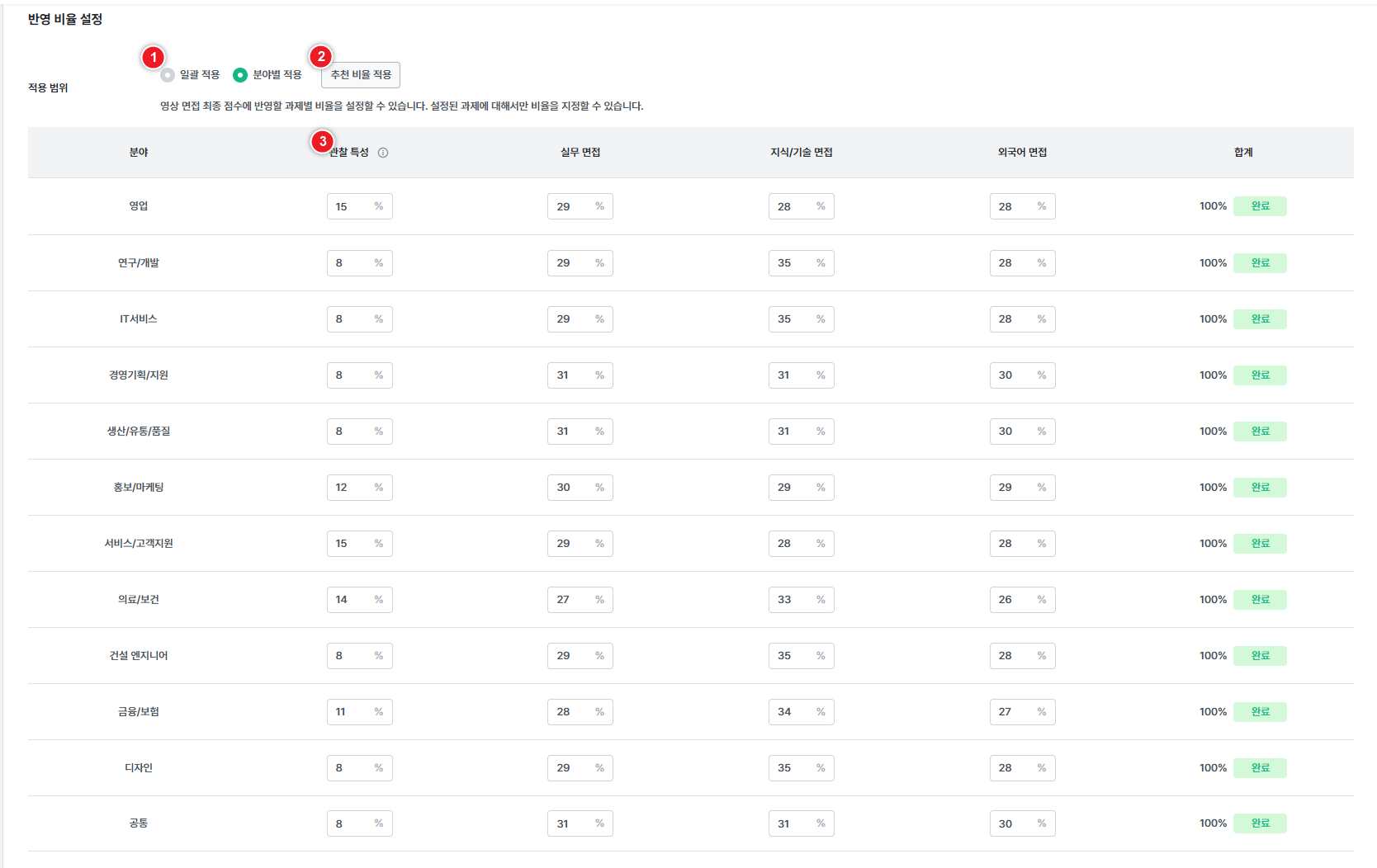
Task: Click the 완료 badge in 공통 row
Action: pyautogui.click(x=1259, y=823)
